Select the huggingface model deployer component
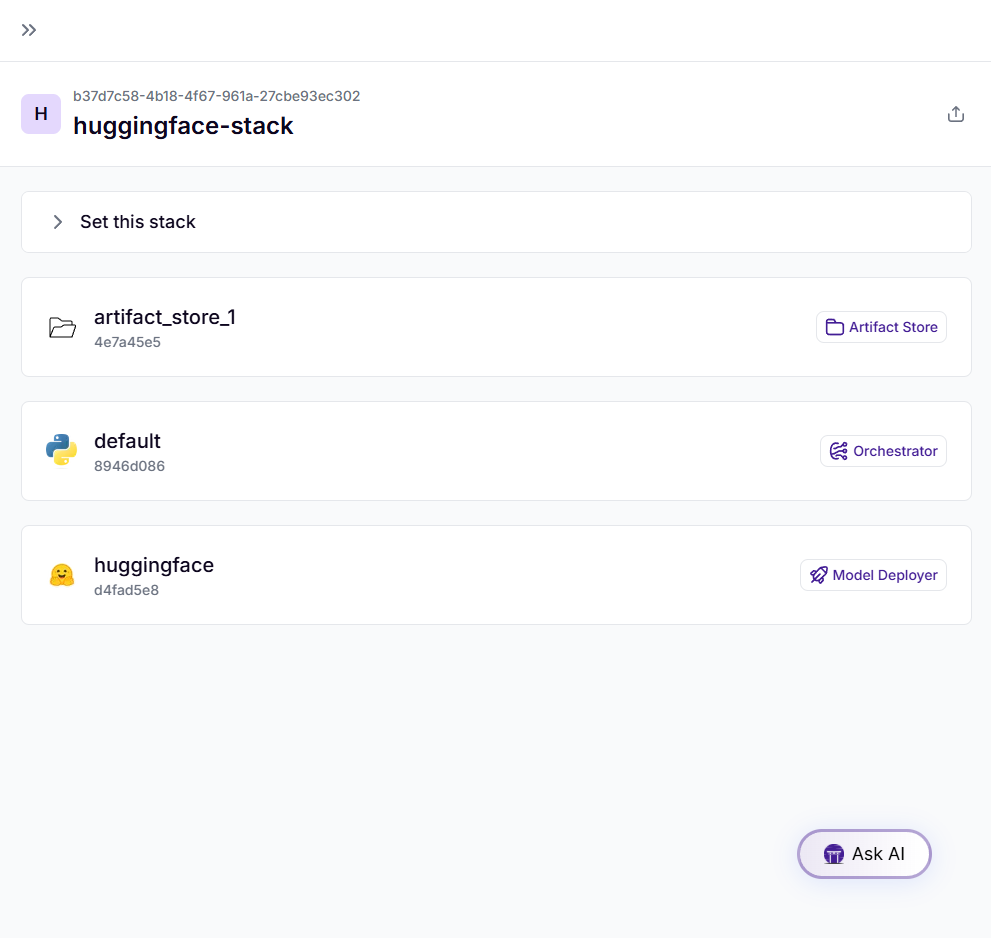Viewport: 991px width, 938px height. coord(154,565)
